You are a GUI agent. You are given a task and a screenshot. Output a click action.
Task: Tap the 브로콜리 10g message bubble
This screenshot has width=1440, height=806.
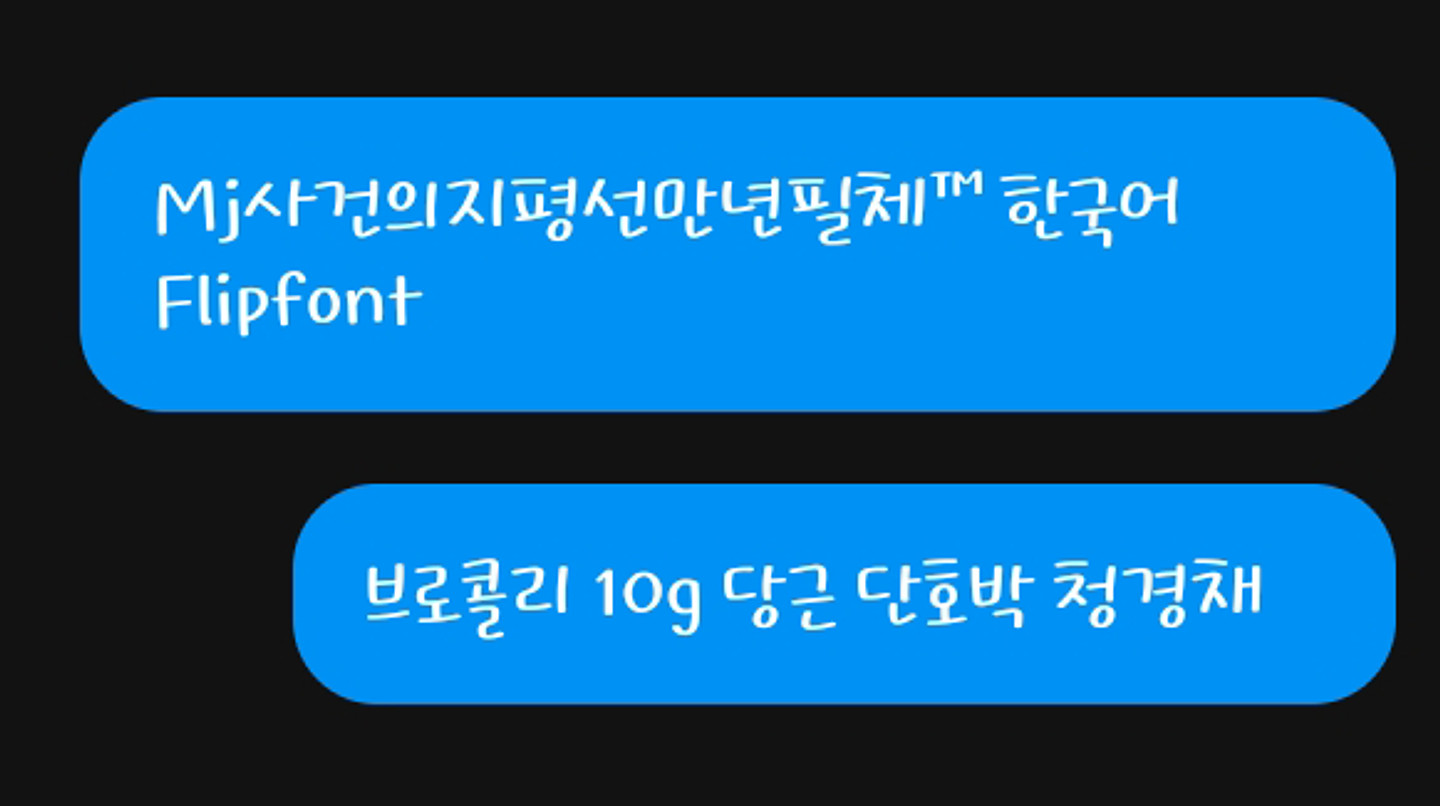(x=843, y=594)
